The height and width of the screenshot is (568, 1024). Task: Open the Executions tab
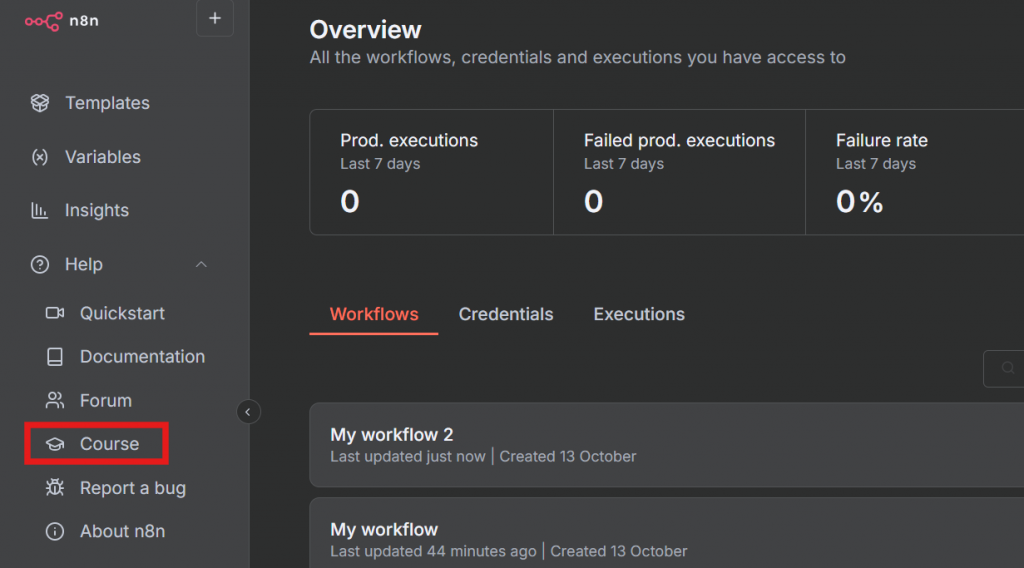[x=639, y=314]
